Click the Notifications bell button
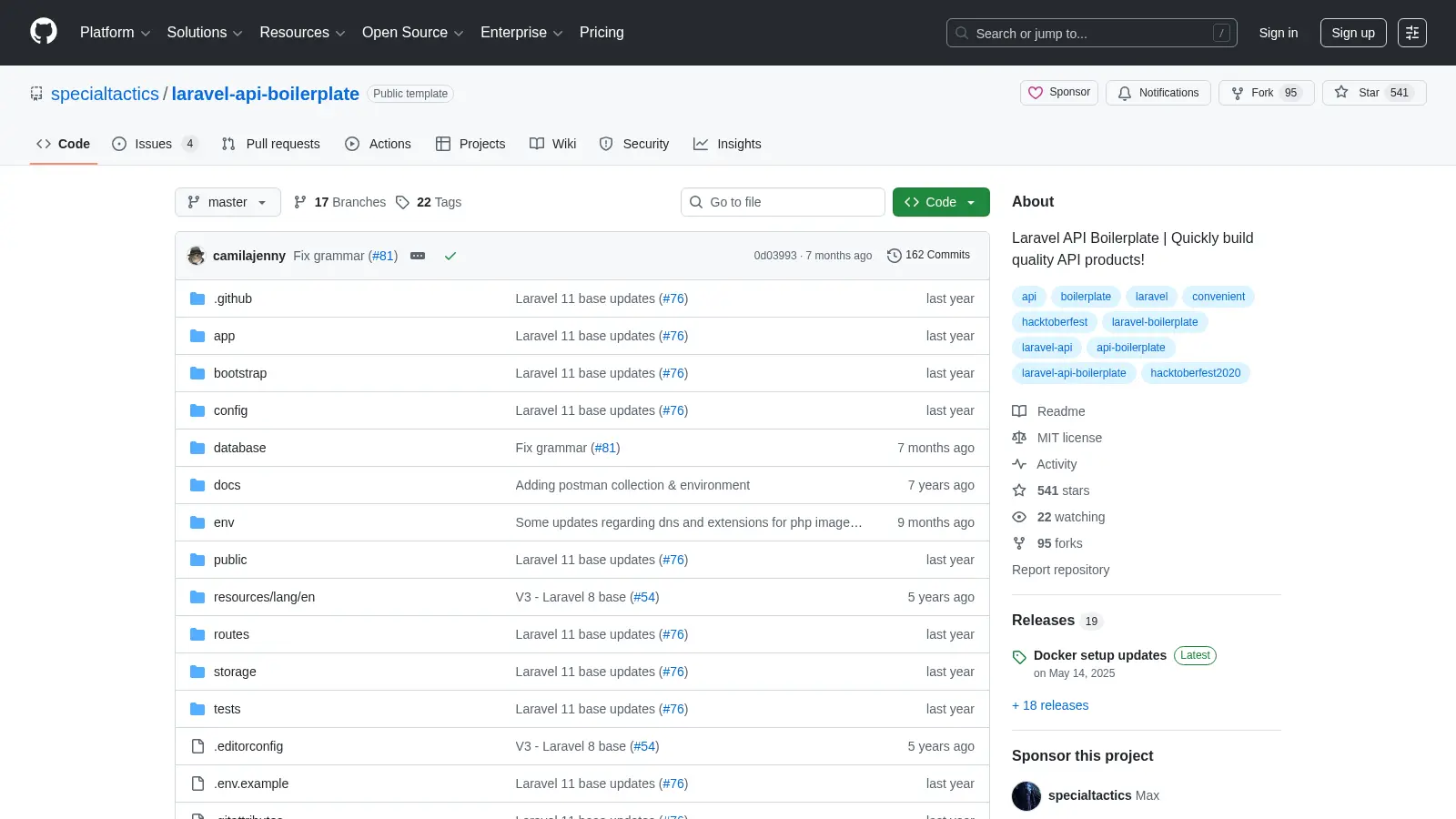 tap(1158, 93)
